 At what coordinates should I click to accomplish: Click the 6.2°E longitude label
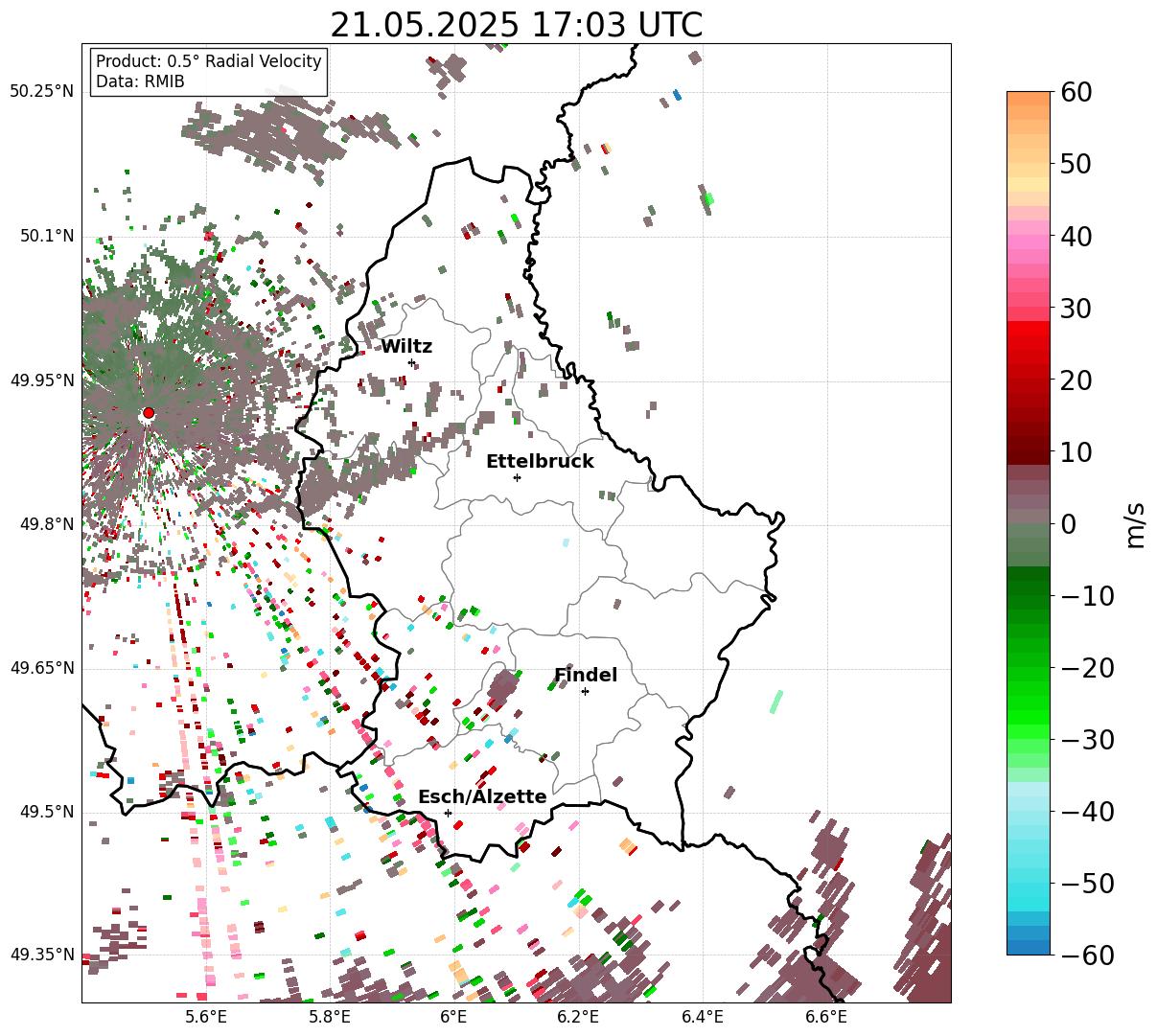point(578,1017)
